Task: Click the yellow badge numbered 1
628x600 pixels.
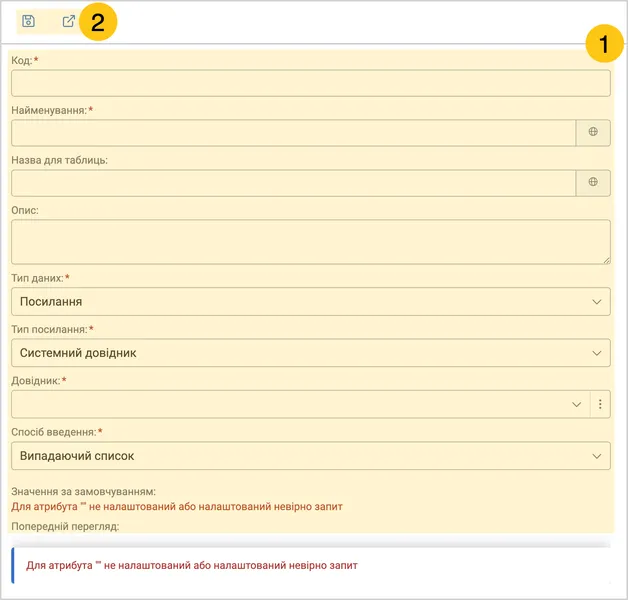Action: tap(604, 43)
